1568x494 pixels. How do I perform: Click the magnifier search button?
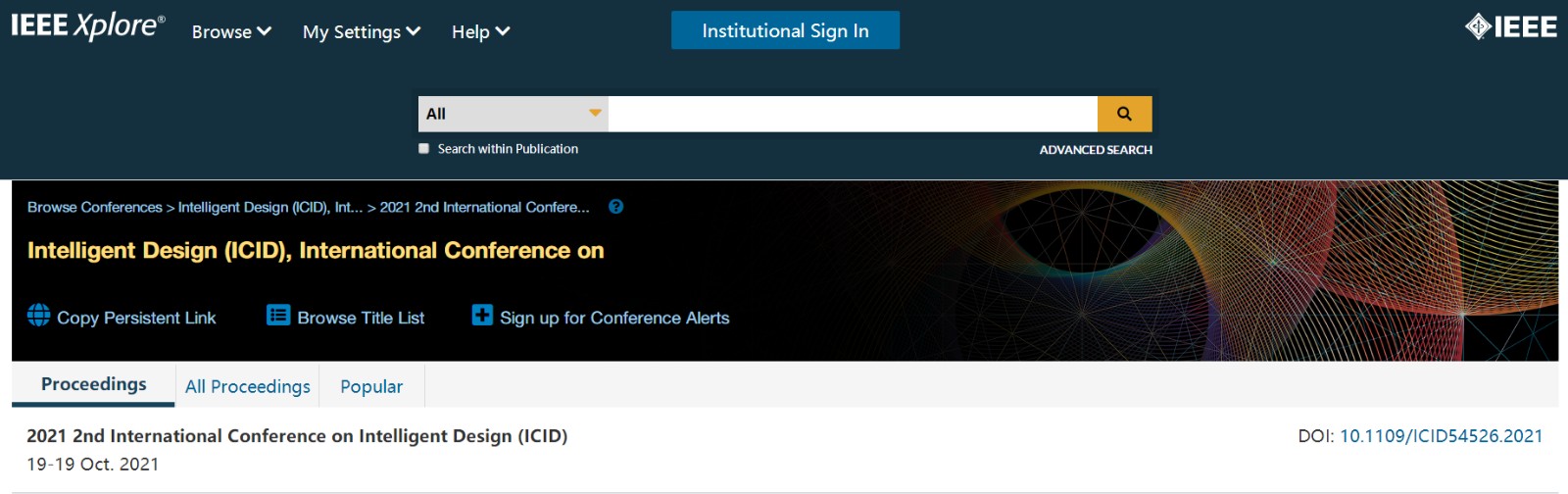(x=1124, y=114)
